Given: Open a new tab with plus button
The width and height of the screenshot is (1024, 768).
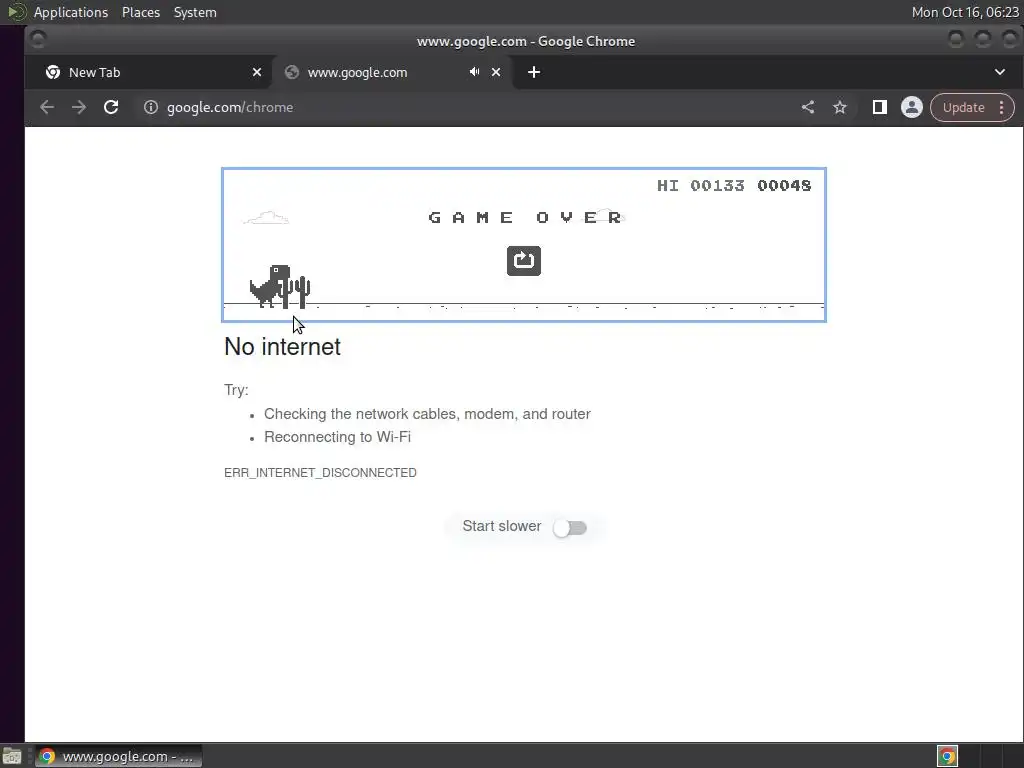Looking at the screenshot, I should [x=534, y=72].
